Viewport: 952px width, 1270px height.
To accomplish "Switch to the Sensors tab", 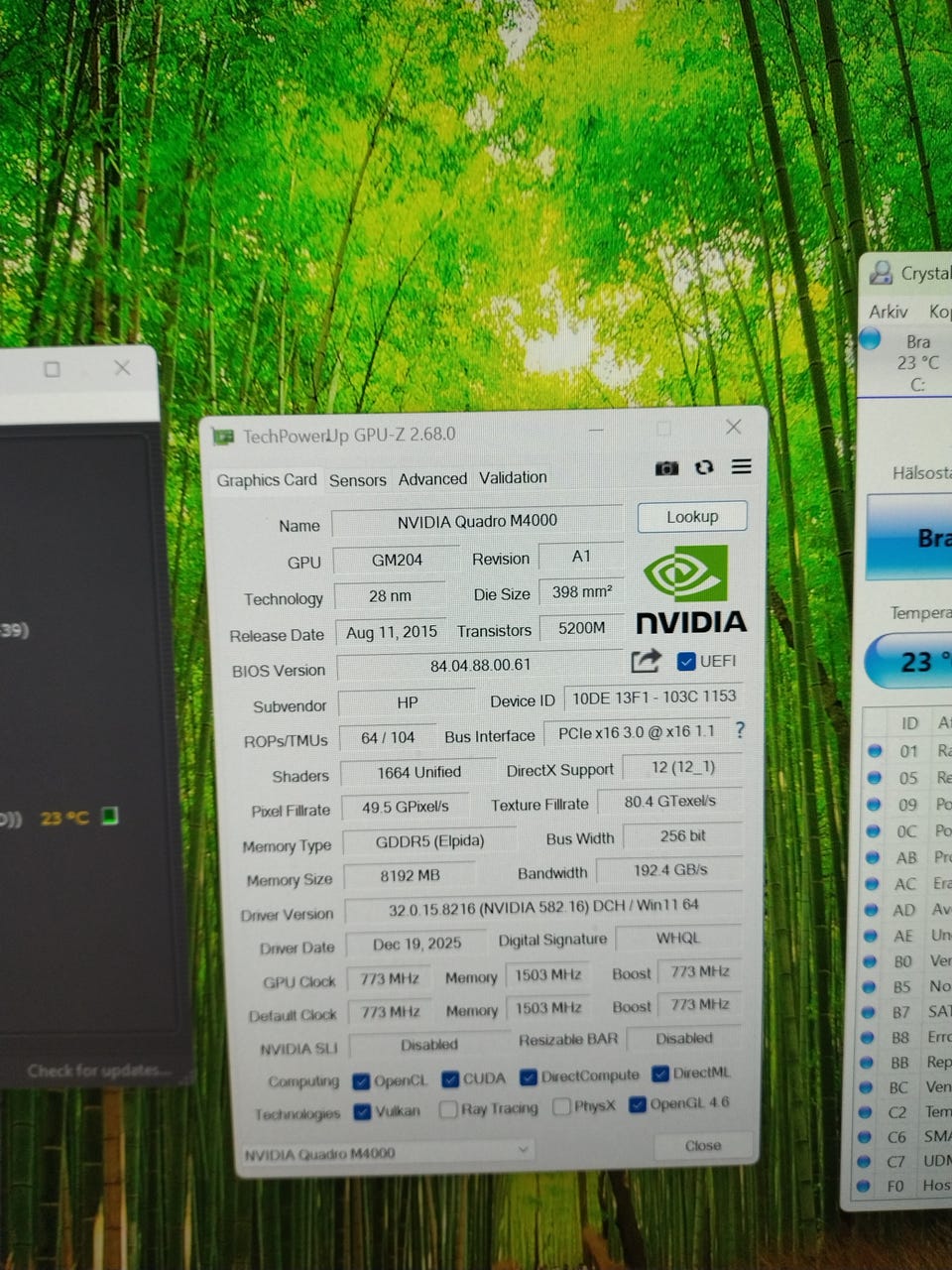I will tap(358, 480).
